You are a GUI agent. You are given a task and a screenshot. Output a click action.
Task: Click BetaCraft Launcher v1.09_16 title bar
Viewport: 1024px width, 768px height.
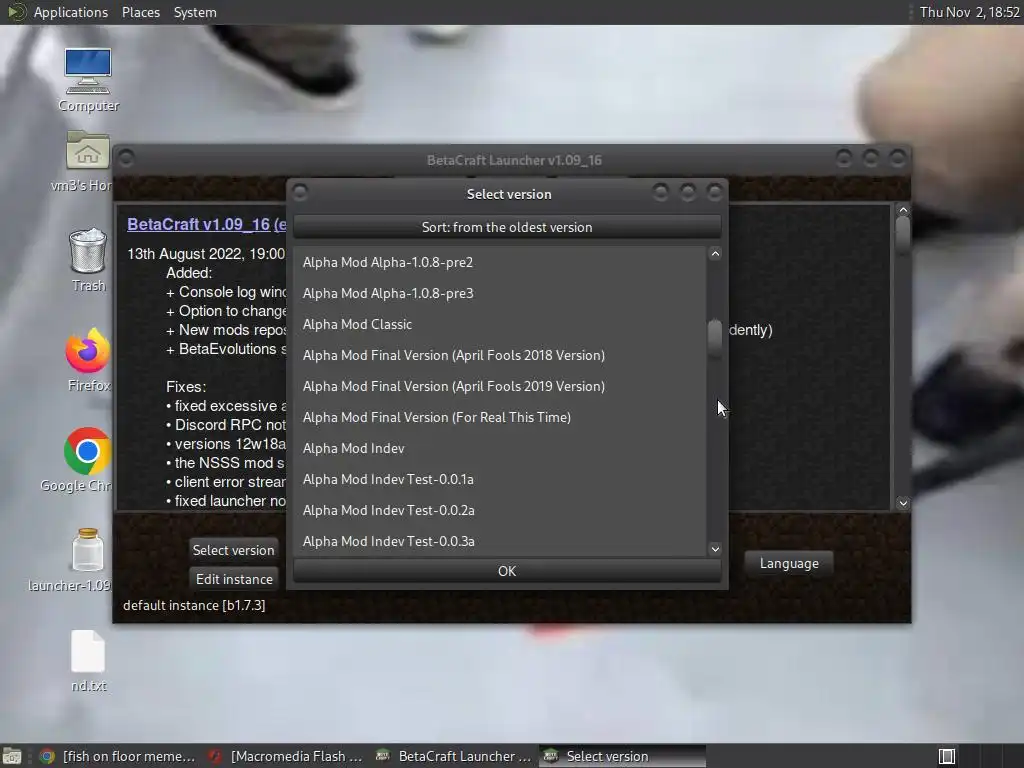click(x=514, y=159)
